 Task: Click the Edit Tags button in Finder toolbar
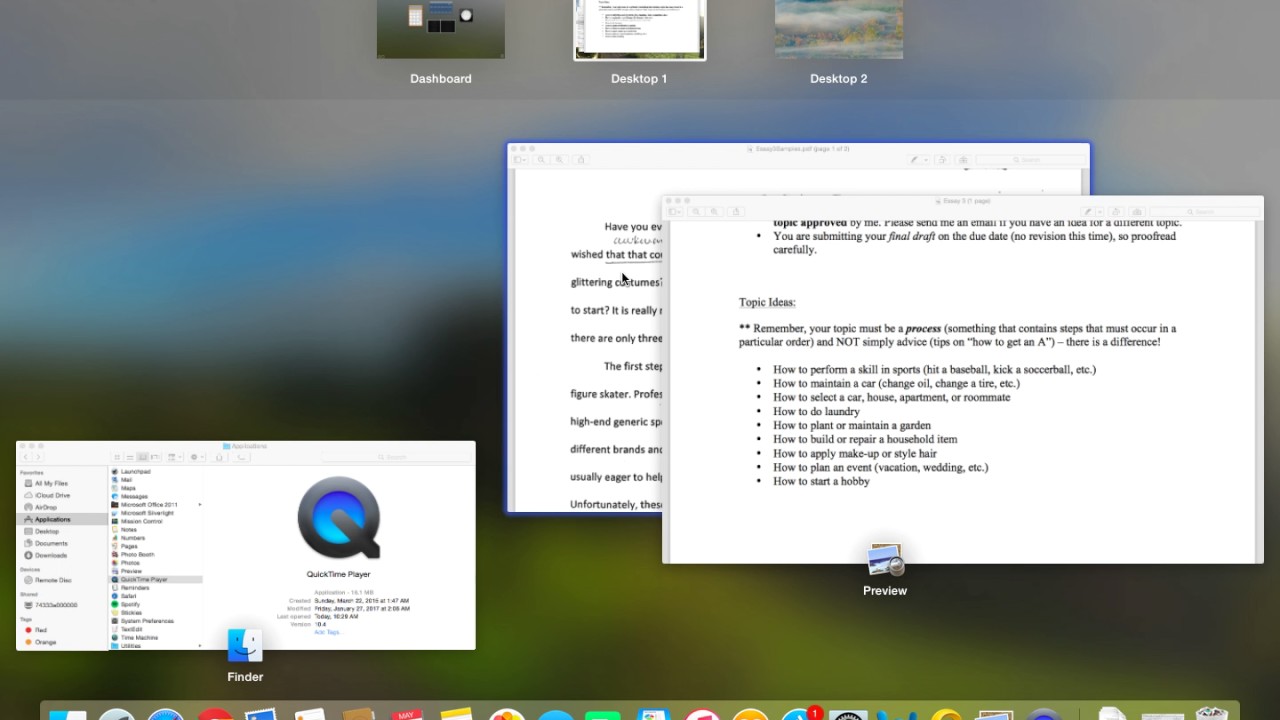pos(239,457)
